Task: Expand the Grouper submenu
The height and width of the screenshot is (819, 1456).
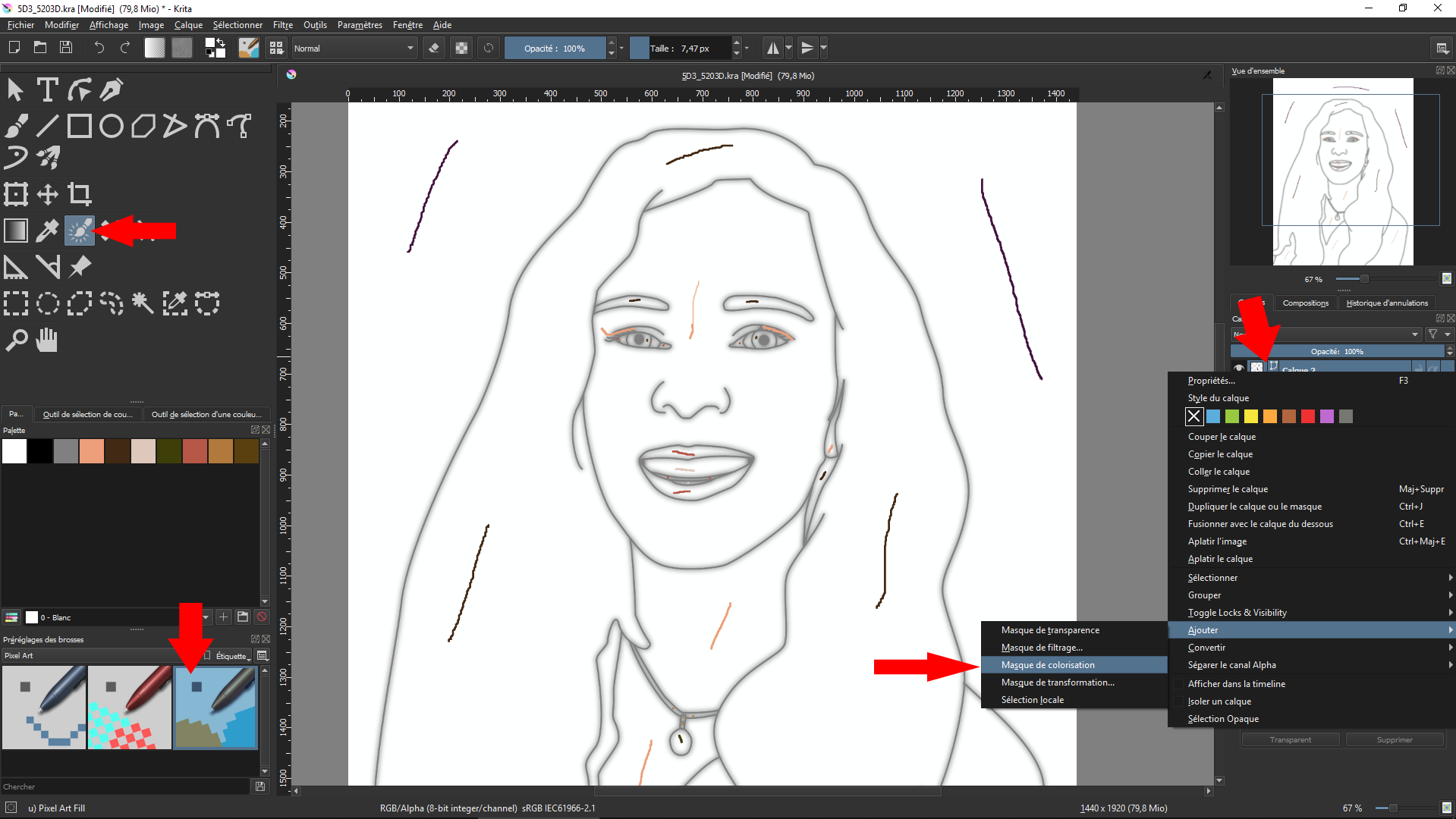Action: pyautogui.click(x=1311, y=595)
